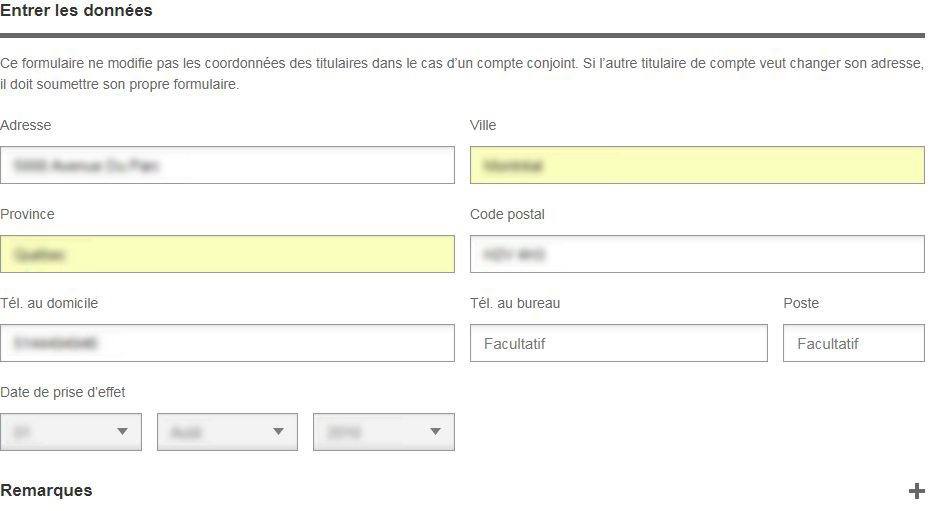930x511 pixels.
Task: Click the Adresse input field
Action: point(227,165)
